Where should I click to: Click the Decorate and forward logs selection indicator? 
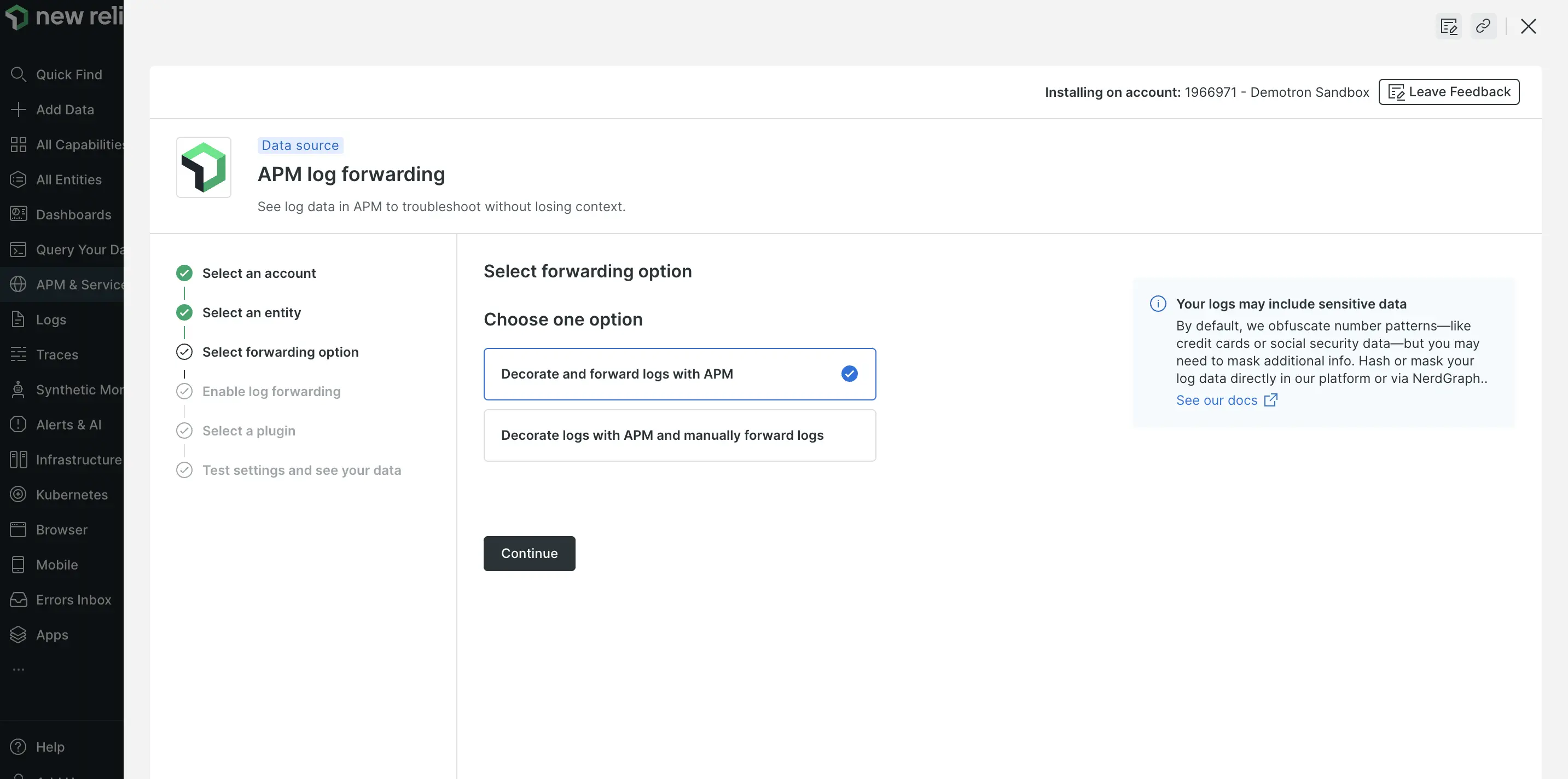point(850,374)
